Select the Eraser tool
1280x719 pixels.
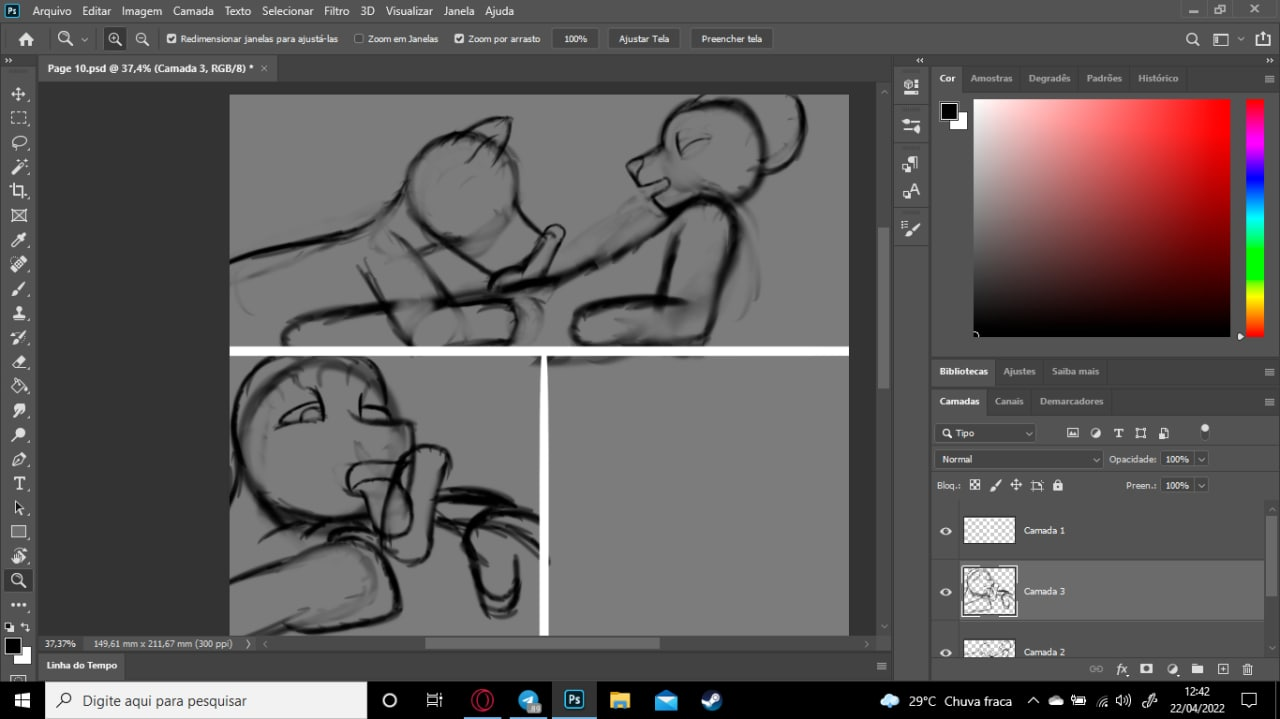(x=18, y=362)
